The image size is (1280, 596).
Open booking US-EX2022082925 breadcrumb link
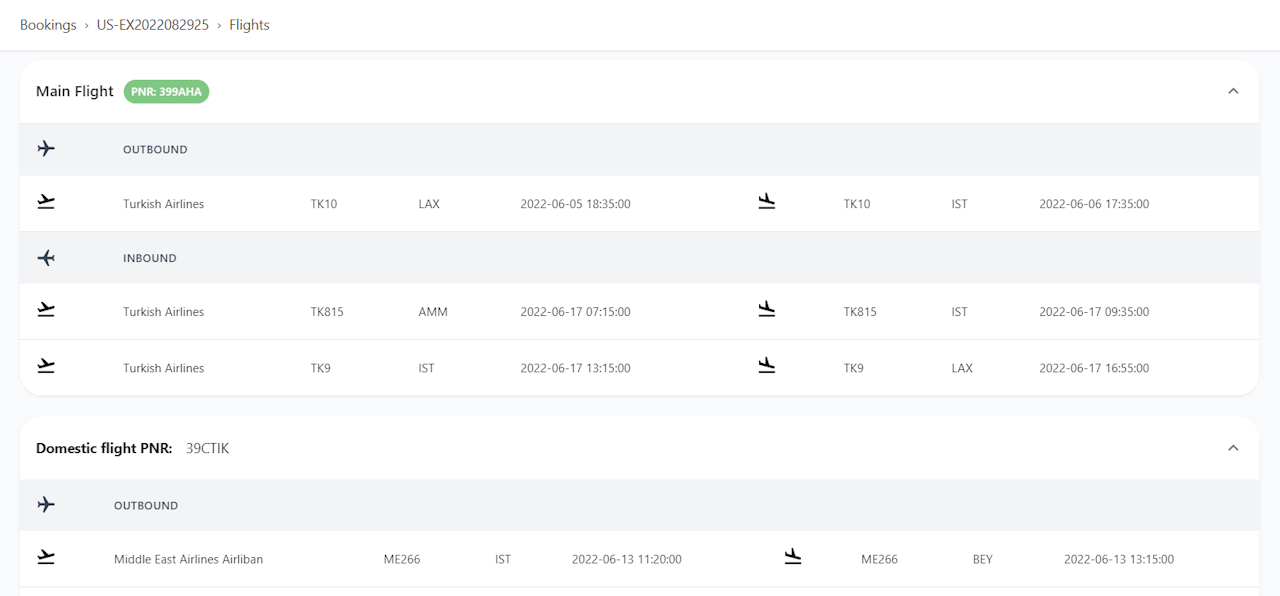pyautogui.click(x=153, y=25)
